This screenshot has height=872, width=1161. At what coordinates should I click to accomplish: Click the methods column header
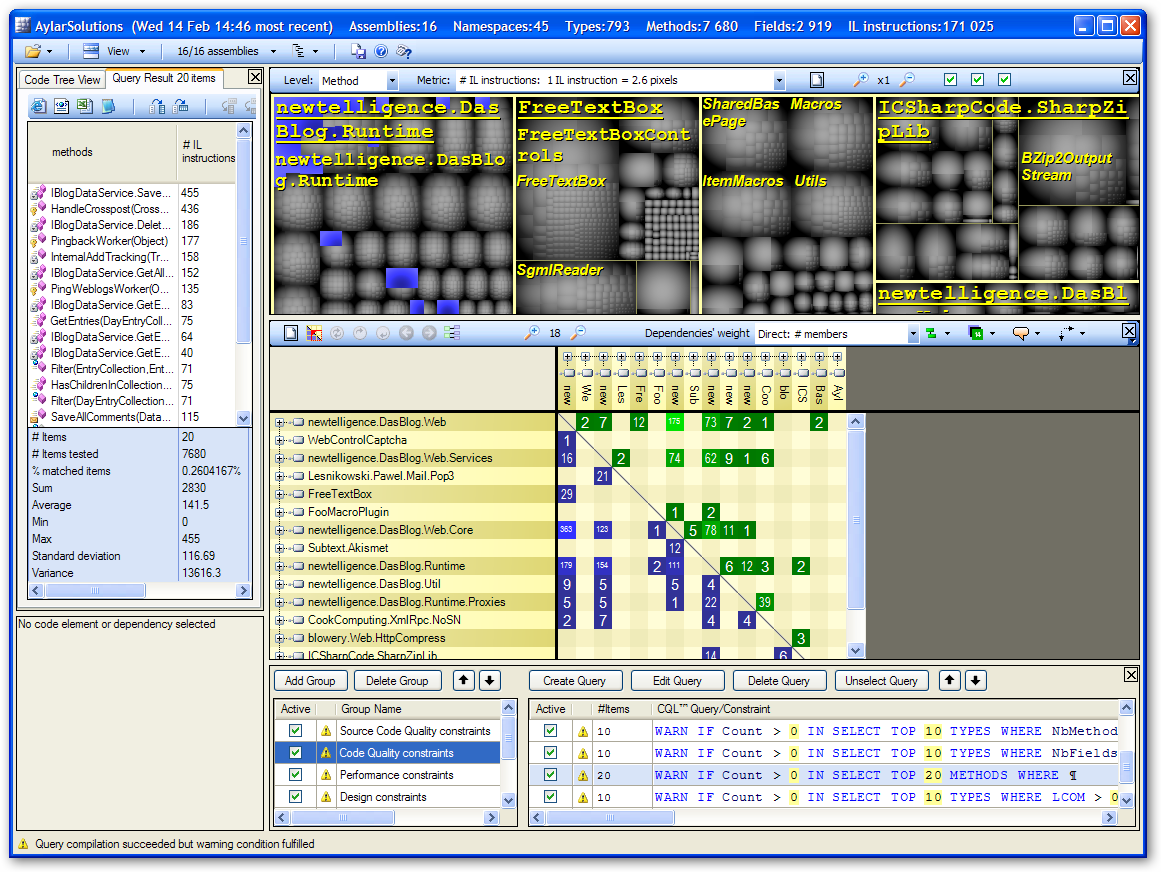(x=102, y=152)
